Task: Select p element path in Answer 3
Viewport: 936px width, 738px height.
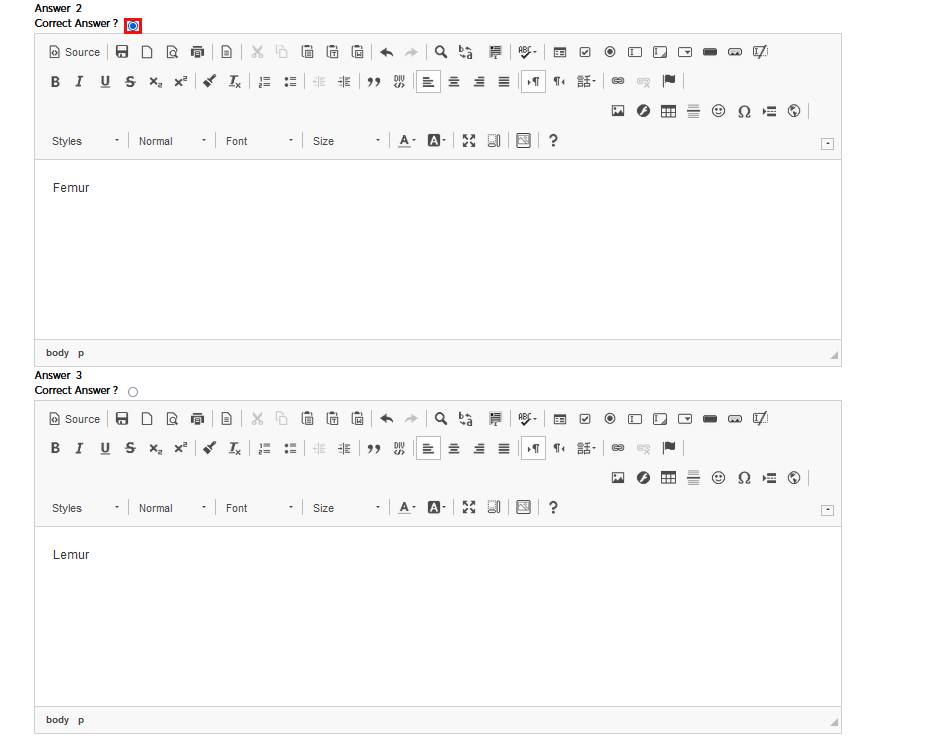Action: [x=81, y=720]
